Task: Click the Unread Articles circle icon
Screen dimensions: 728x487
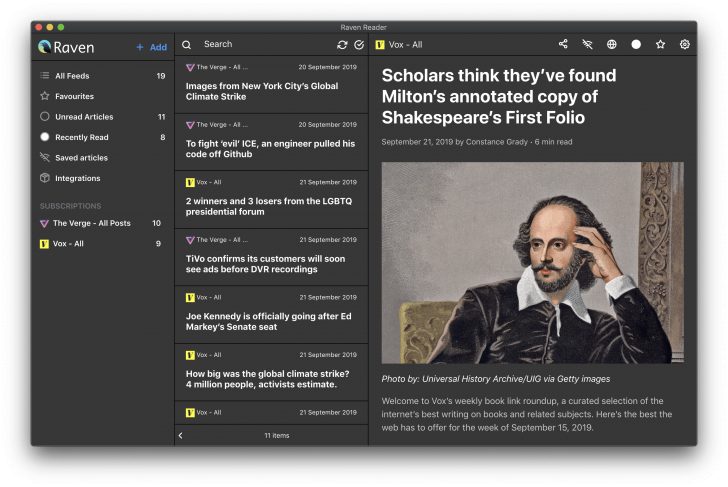Action: [x=45, y=117]
